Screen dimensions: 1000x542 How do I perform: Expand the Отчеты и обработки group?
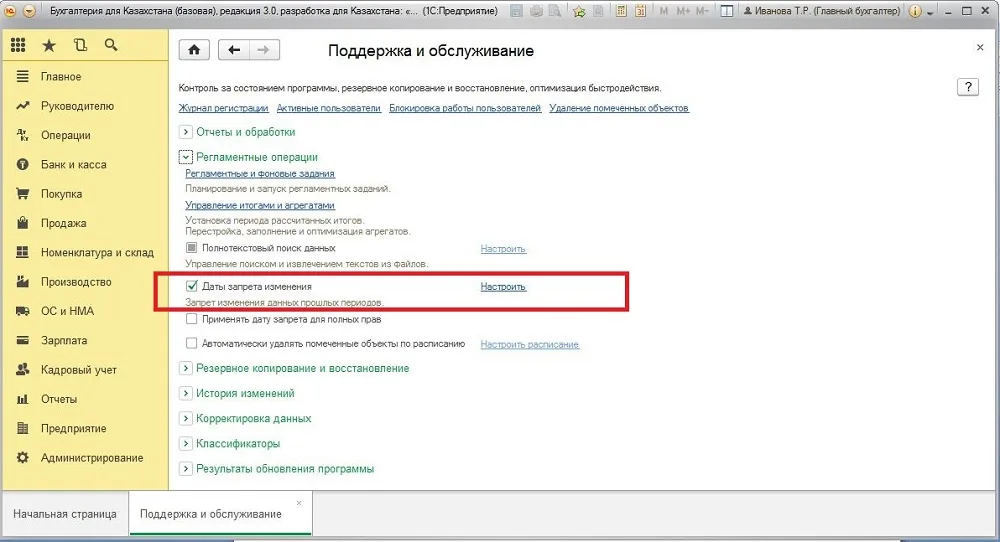[x=185, y=132]
